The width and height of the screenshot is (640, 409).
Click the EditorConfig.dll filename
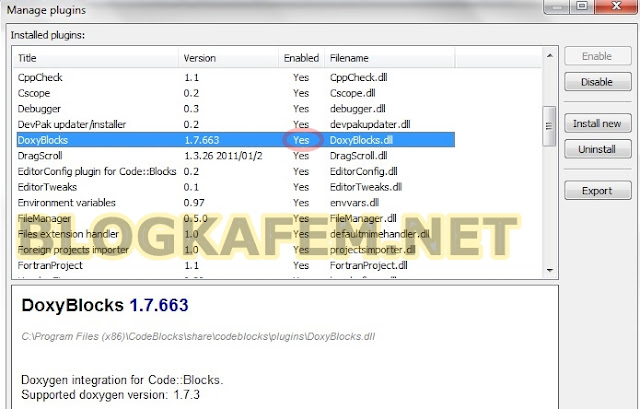click(x=364, y=171)
